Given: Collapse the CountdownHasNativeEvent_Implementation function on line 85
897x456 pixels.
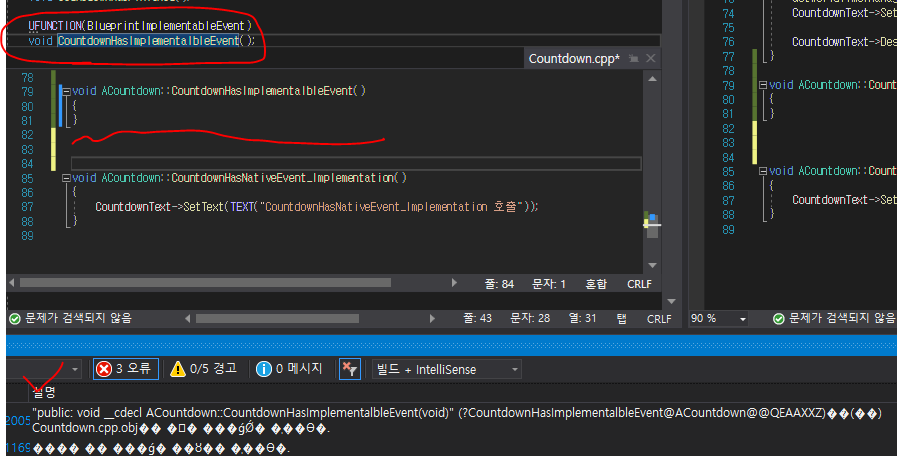Looking at the screenshot, I should tap(66, 178).
